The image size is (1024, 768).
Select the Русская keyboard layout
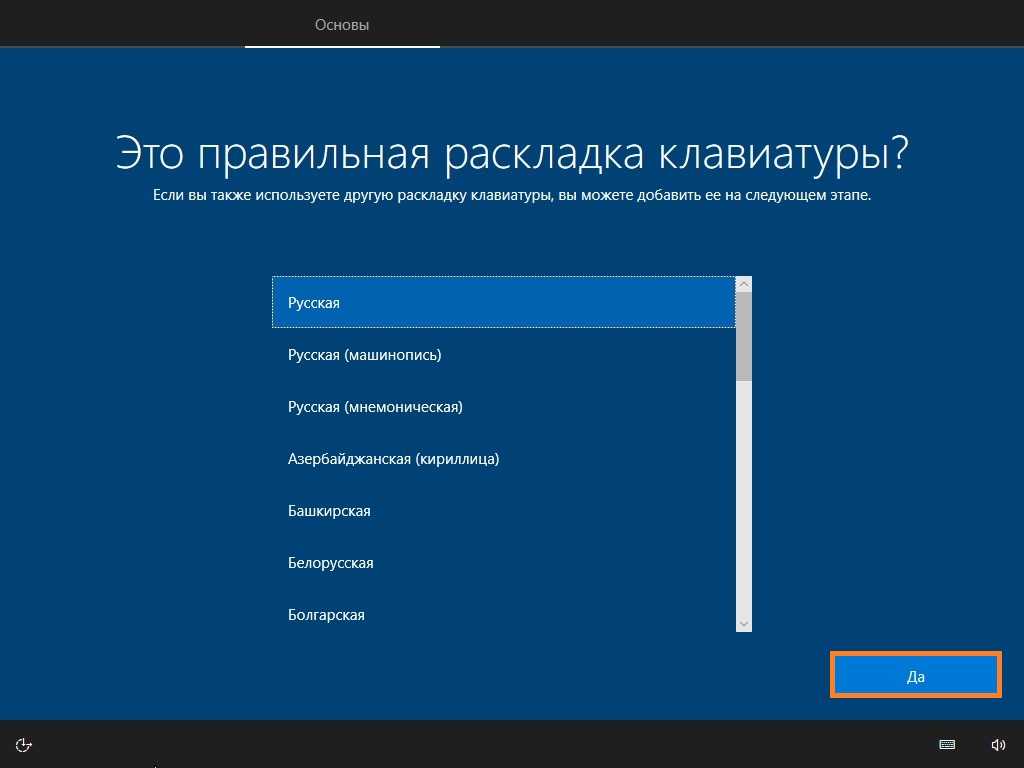pos(504,303)
